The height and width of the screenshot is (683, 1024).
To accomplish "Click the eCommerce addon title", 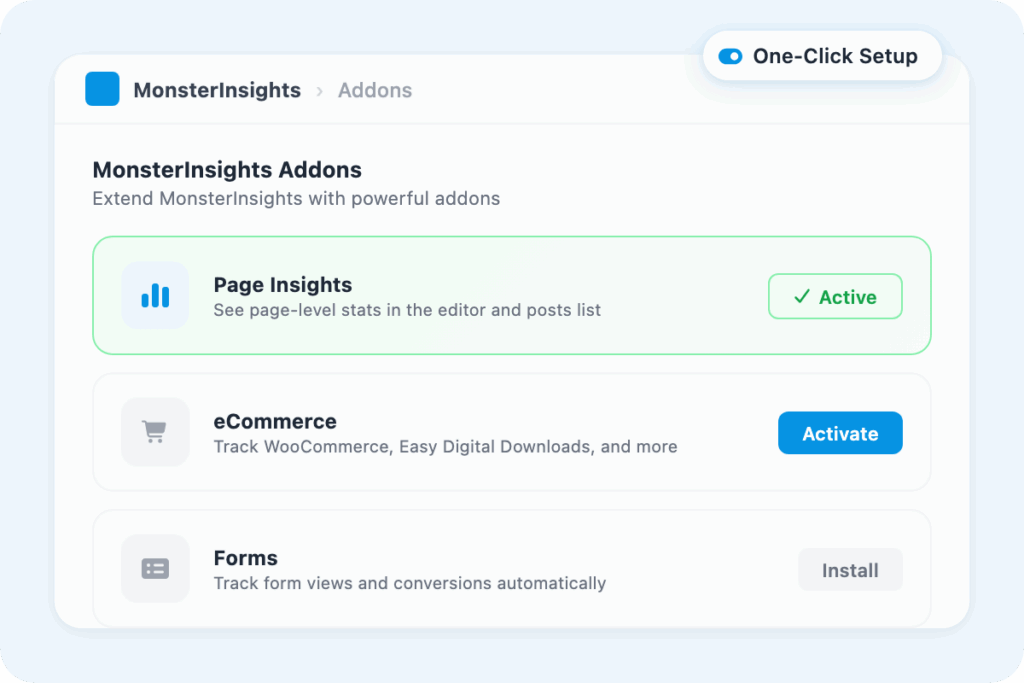I will (275, 421).
